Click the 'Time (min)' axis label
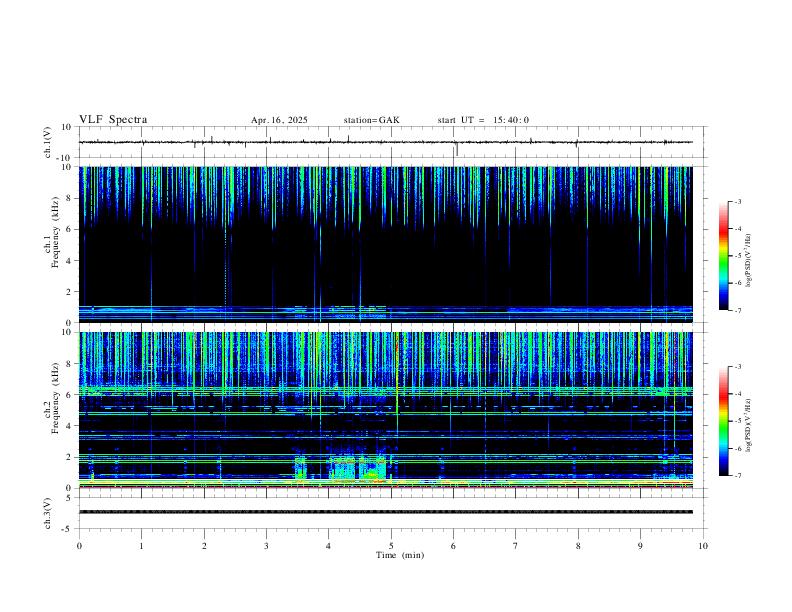792x612 pixels. coord(400,555)
